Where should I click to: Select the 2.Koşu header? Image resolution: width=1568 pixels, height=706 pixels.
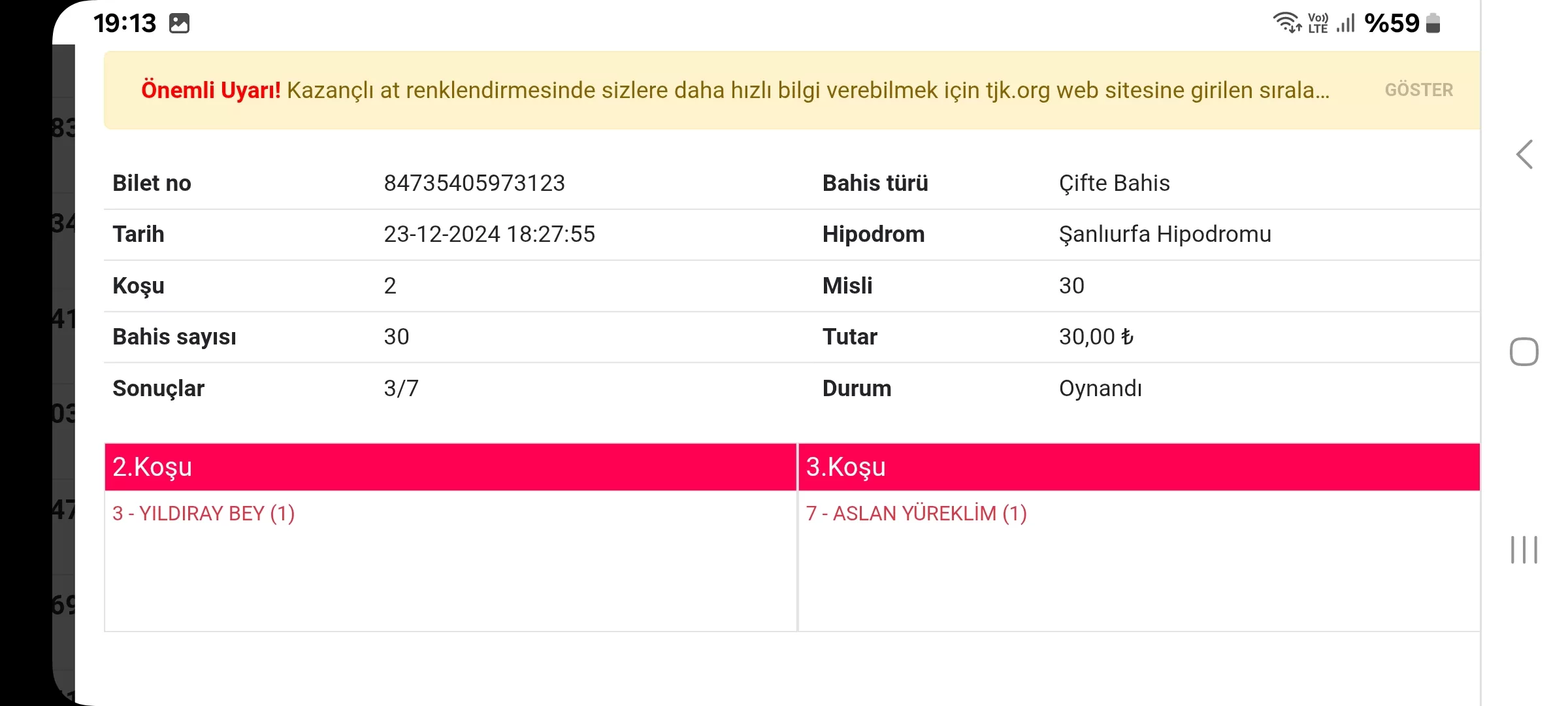tap(450, 467)
